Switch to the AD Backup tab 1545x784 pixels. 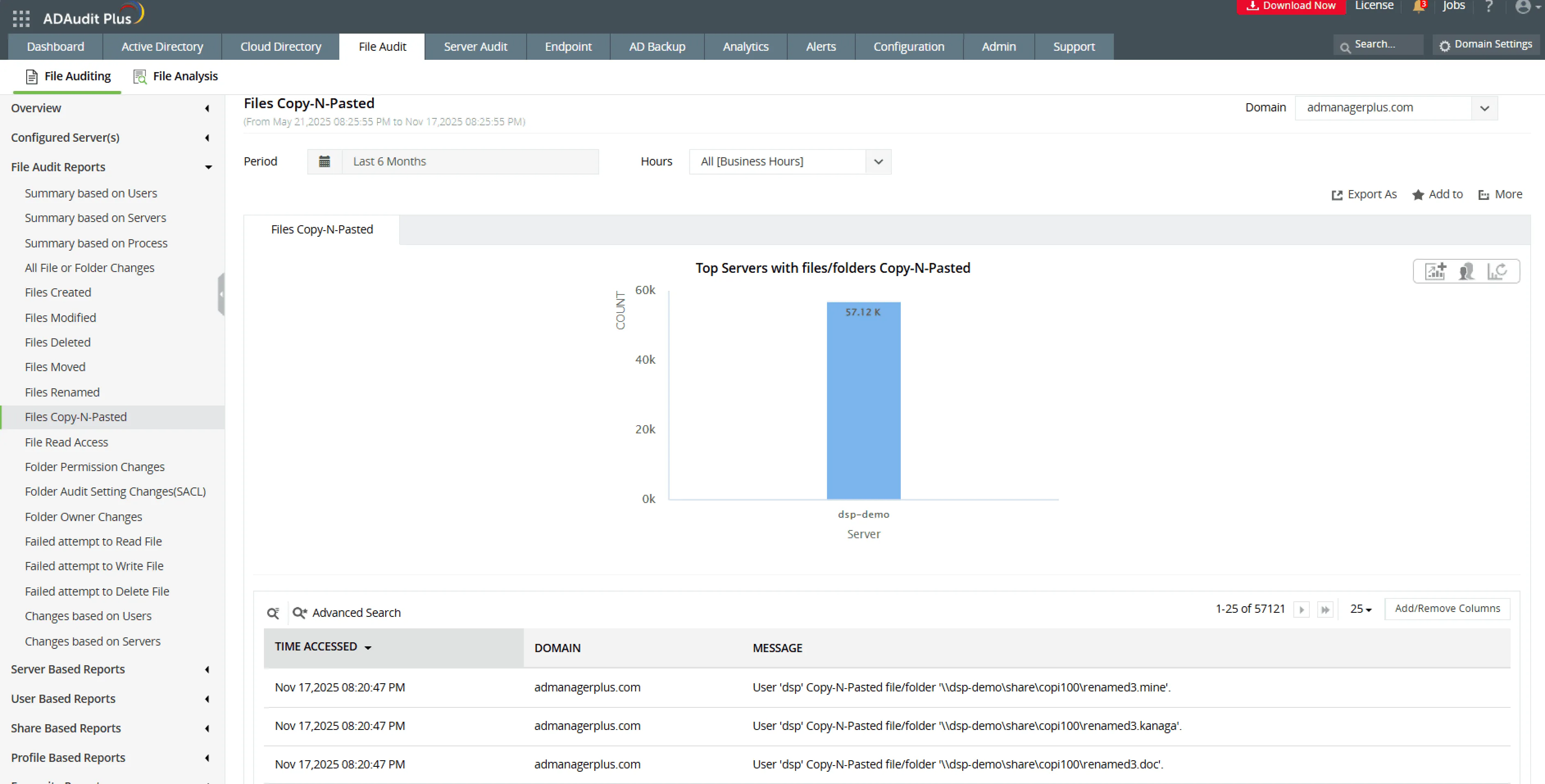point(657,47)
